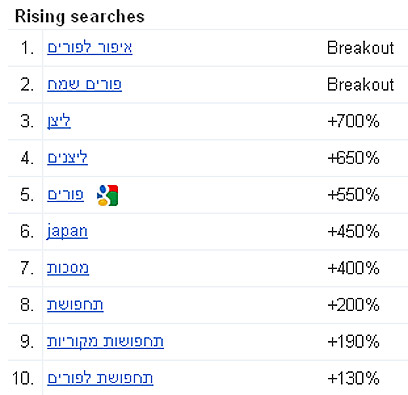Open the תחפושת link in row eight
This screenshot has width=408, height=395.
[75, 305]
